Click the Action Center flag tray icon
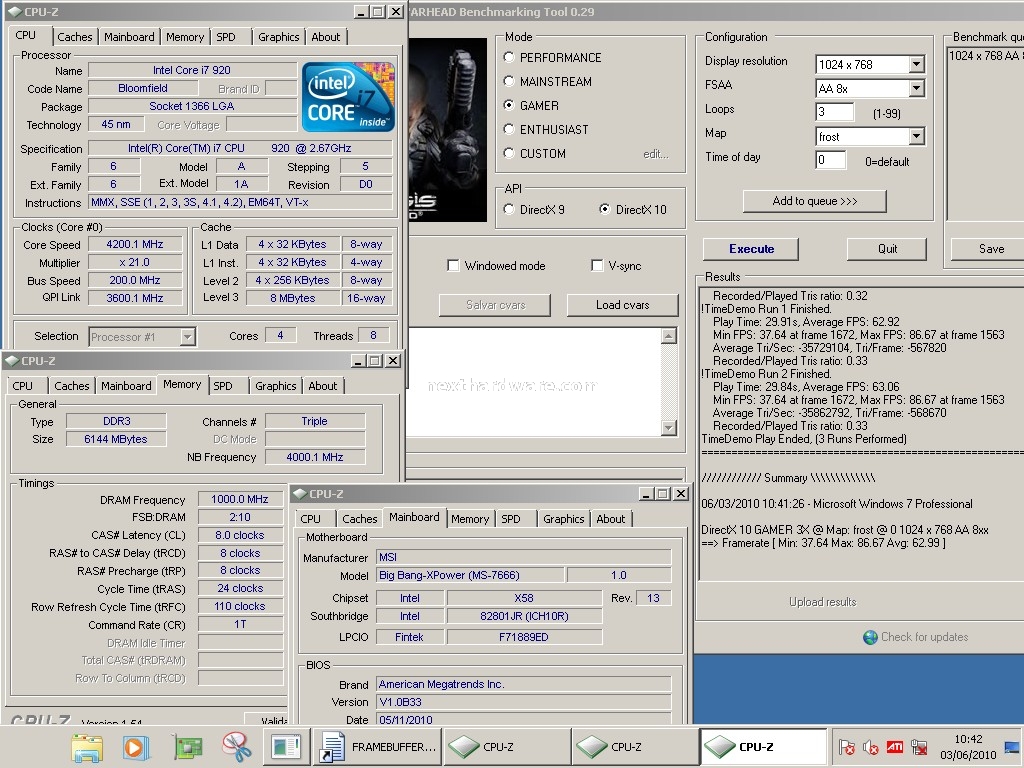This screenshot has height=768, width=1024. point(847,747)
